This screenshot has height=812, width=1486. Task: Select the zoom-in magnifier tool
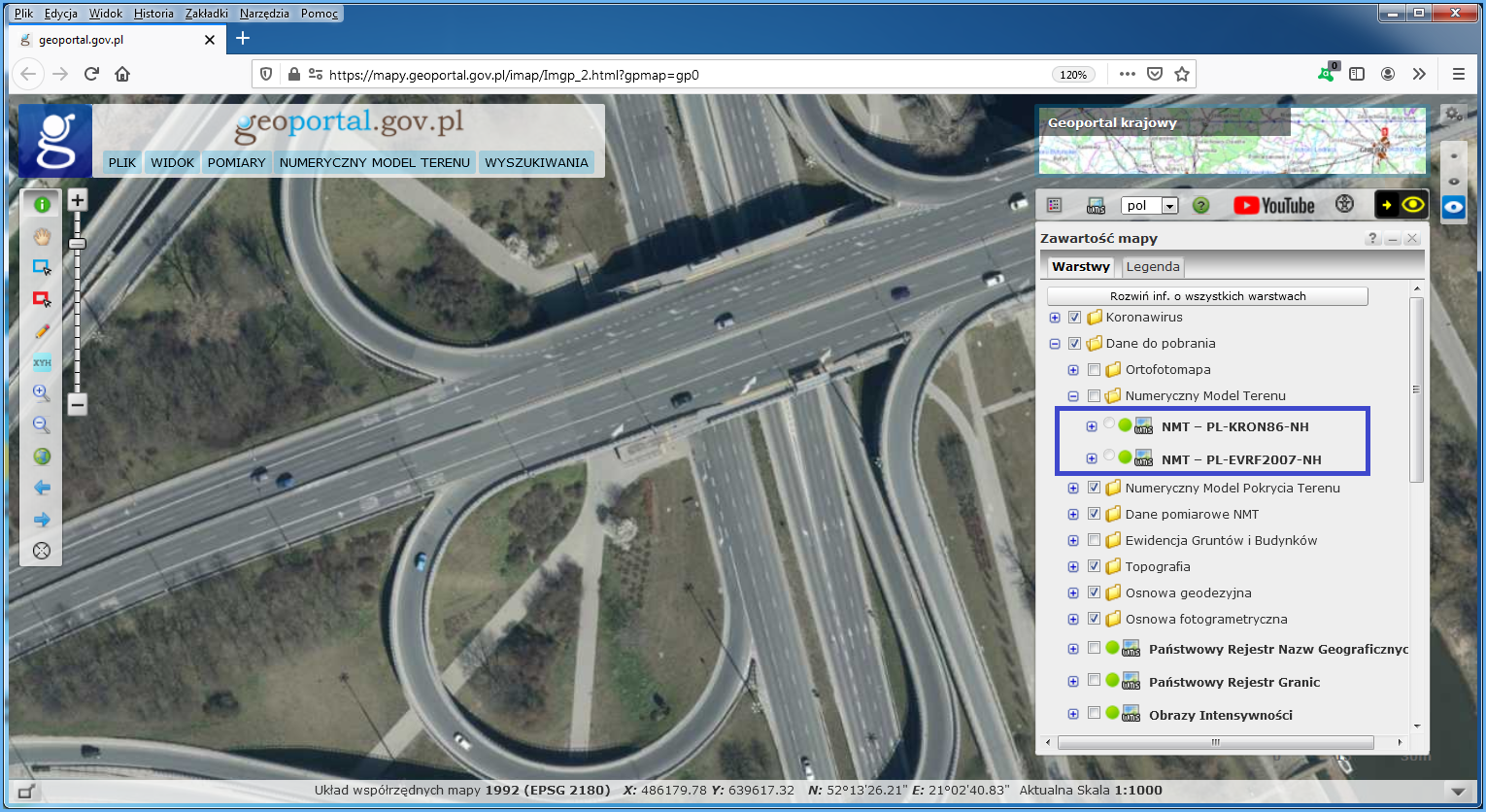[x=42, y=393]
